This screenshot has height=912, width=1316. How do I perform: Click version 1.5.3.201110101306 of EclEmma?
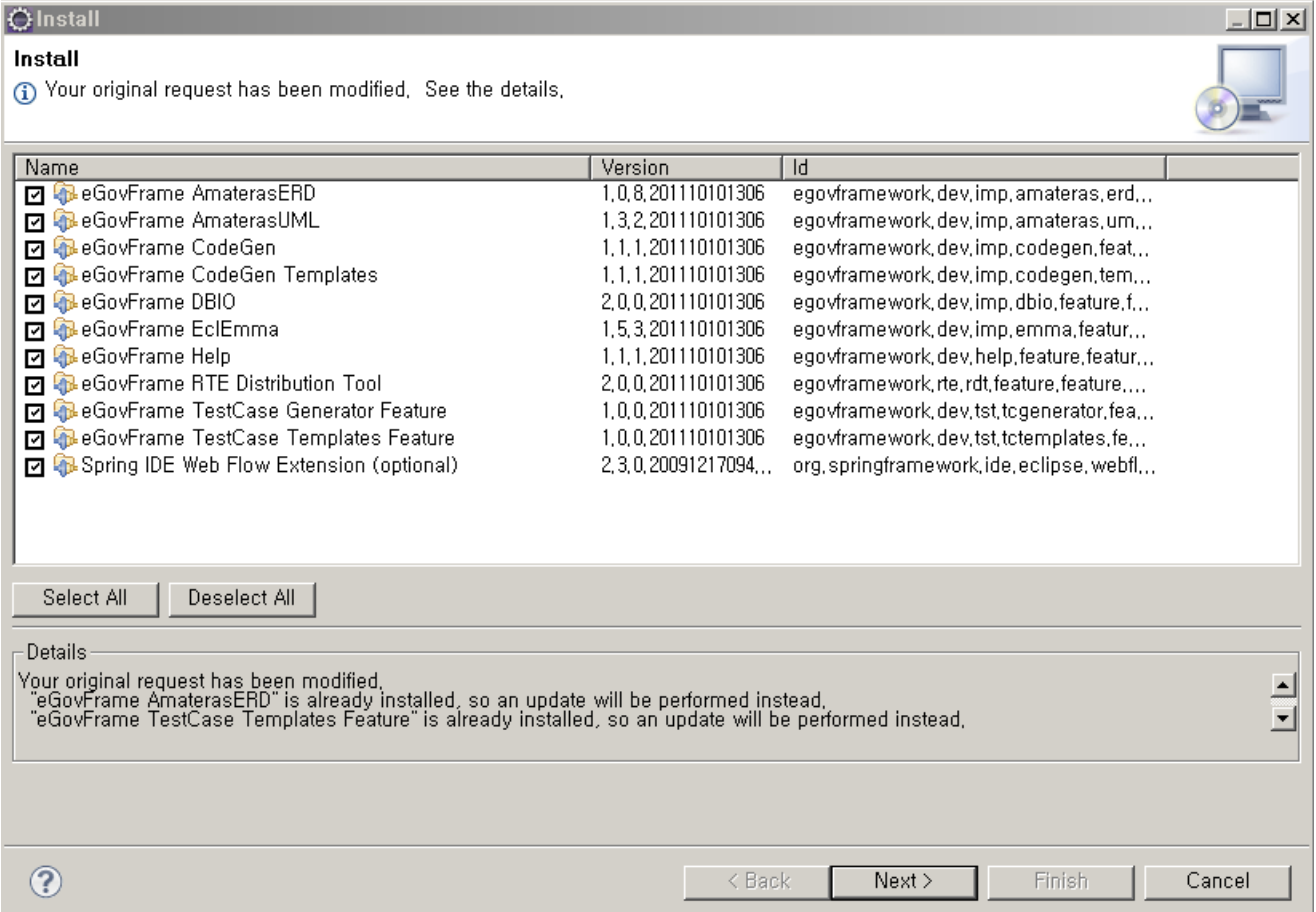(x=683, y=329)
